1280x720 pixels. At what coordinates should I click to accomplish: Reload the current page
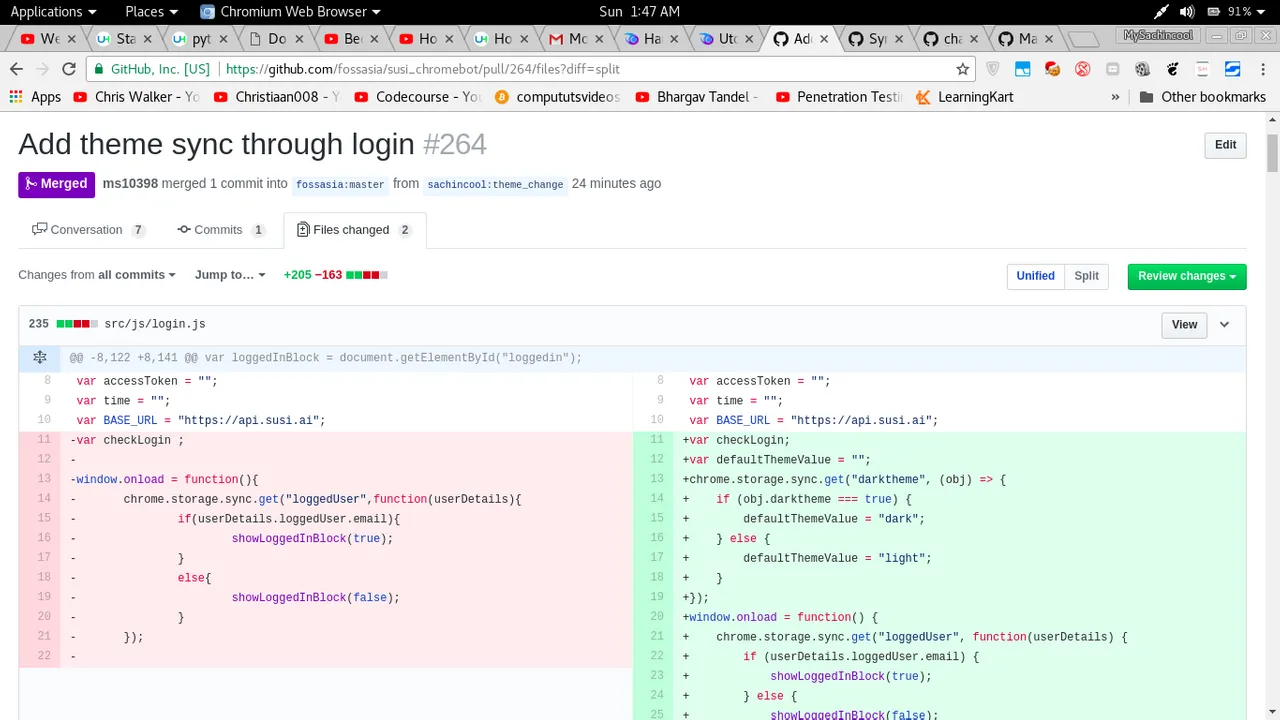pos(69,69)
